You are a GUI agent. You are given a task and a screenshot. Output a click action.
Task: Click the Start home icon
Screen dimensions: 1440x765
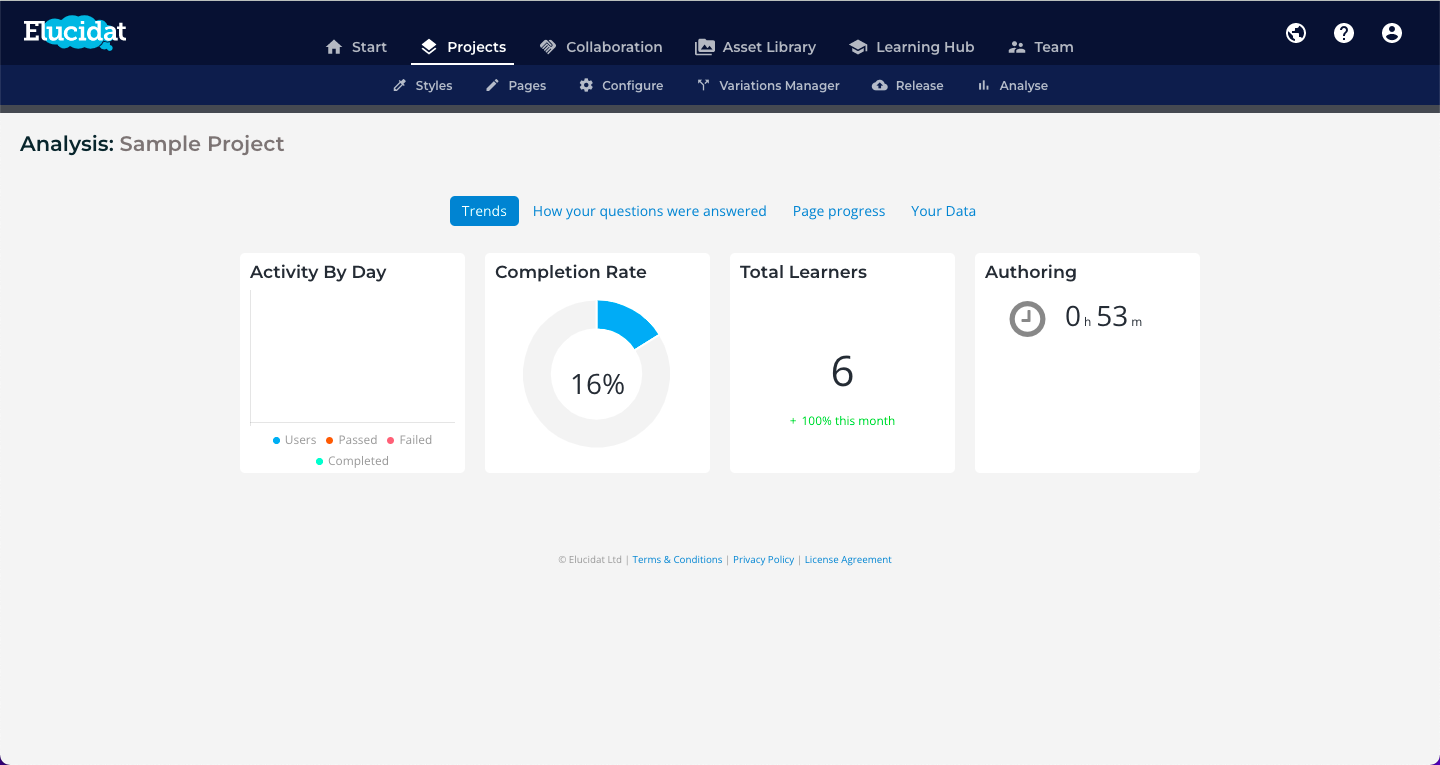[334, 47]
